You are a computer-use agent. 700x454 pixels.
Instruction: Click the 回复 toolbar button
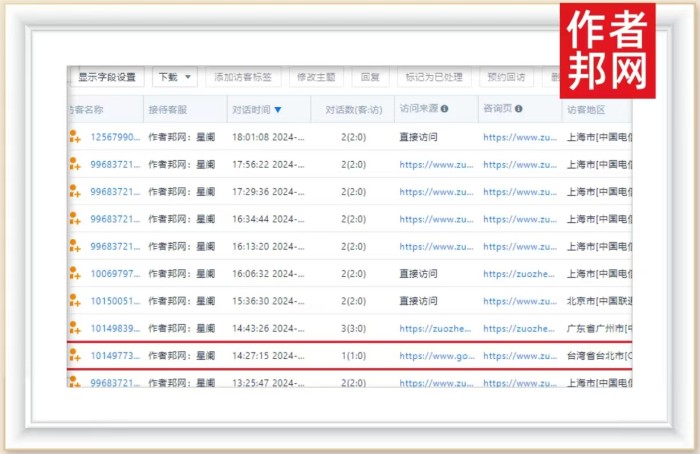[x=369, y=77]
